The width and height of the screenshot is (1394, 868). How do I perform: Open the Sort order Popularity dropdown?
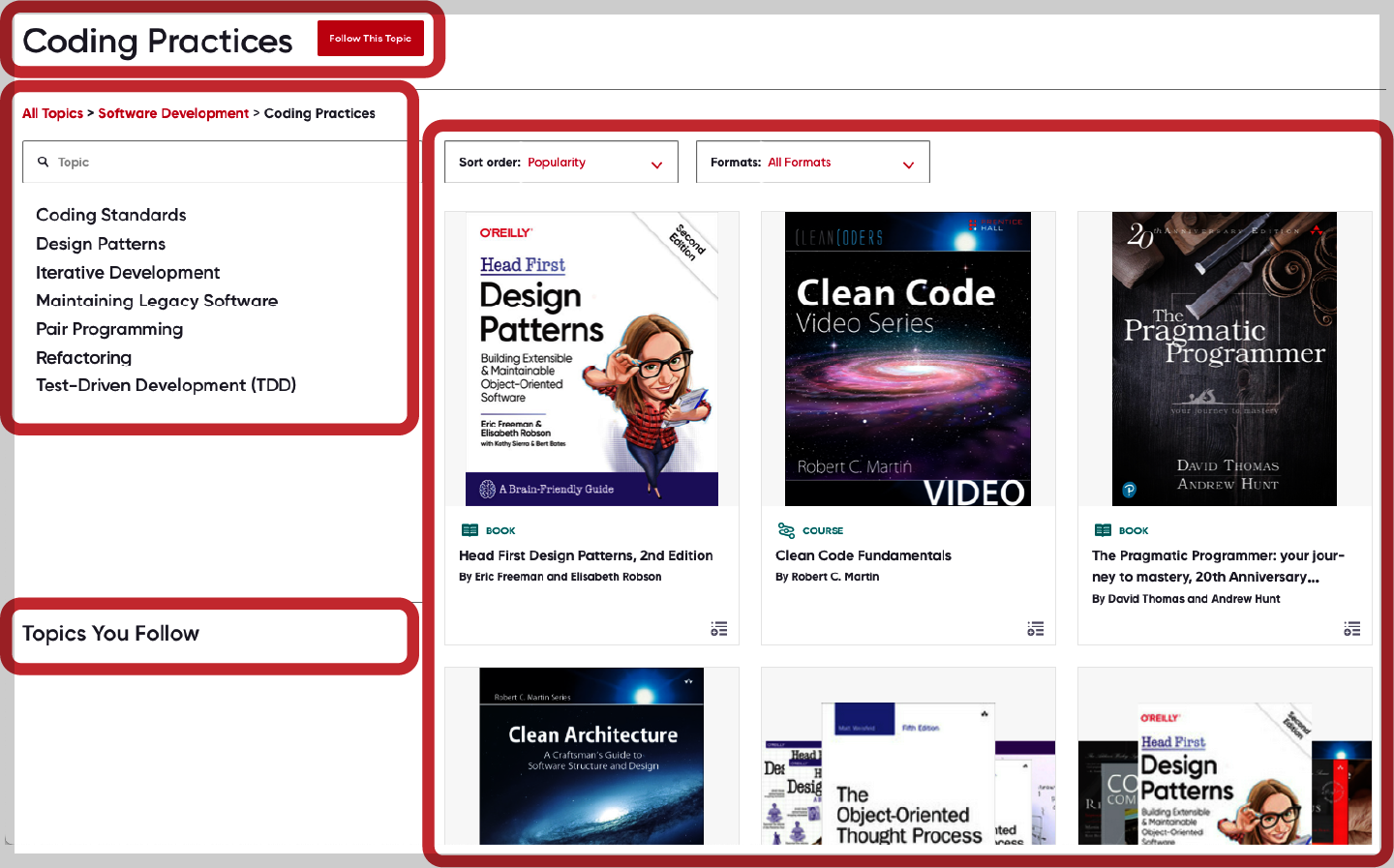pos(561,163)
